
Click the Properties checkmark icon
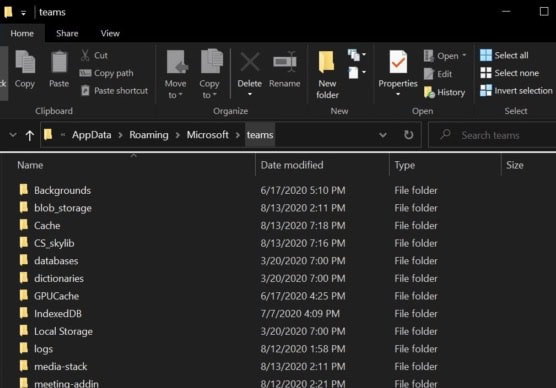click(x=398, y=62)
